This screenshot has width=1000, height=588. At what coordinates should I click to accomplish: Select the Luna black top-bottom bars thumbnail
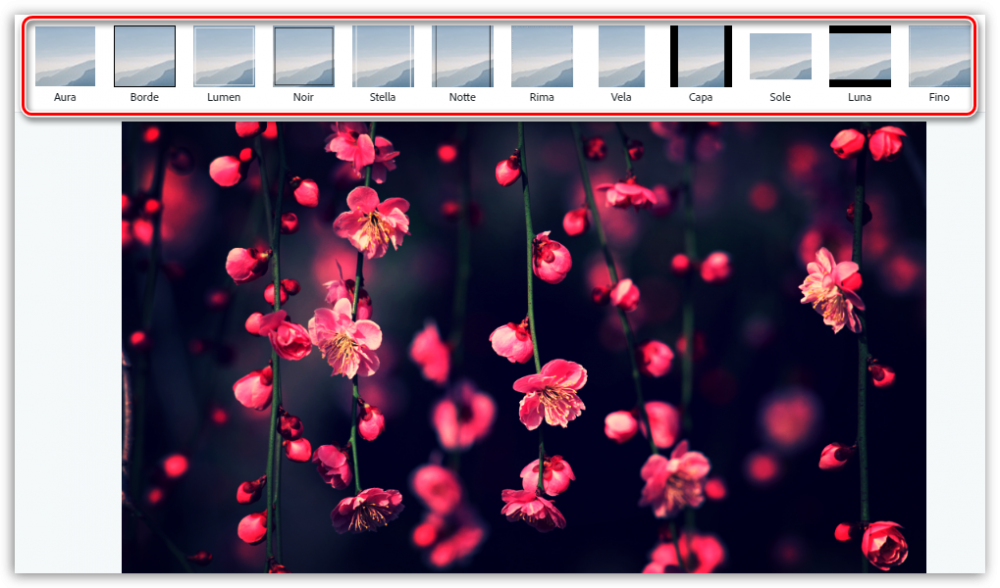(860, 56)
